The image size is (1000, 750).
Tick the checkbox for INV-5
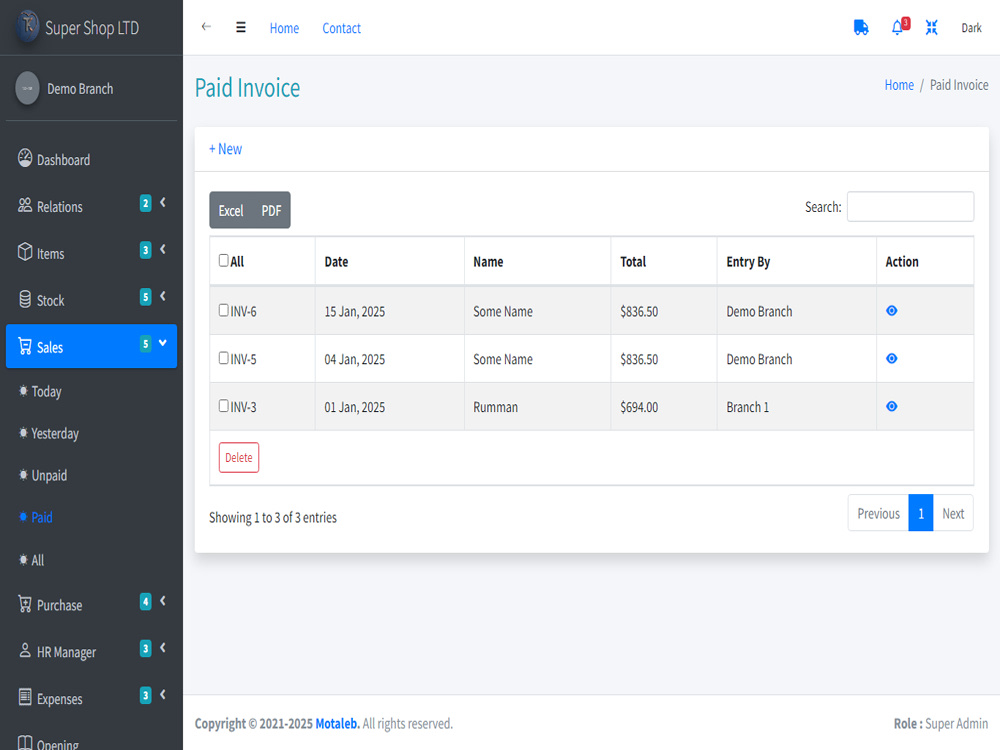click(223, 358)
